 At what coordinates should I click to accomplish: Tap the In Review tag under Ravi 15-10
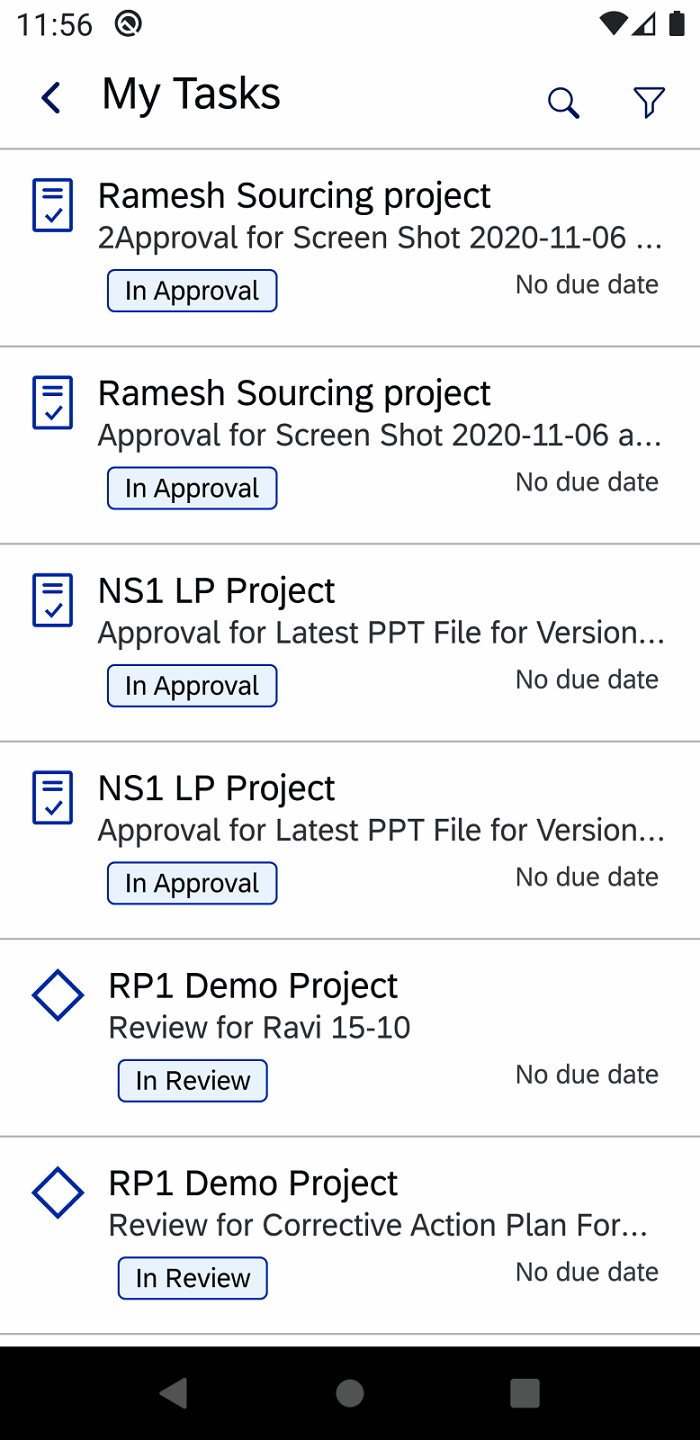[x=193, y=1081]
